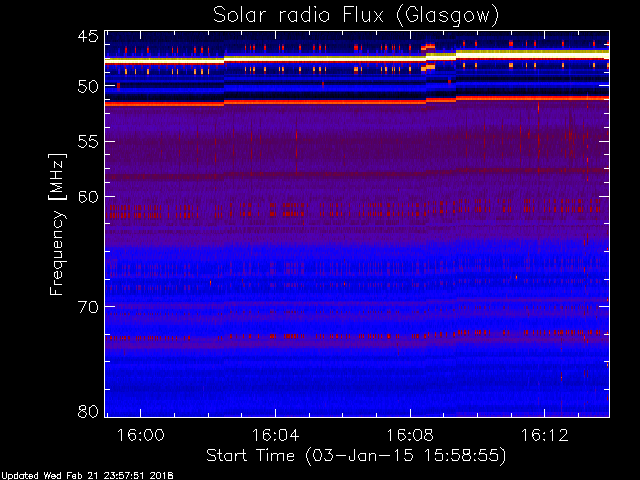Click the '16:12' time tick label

tap(544, 435)
